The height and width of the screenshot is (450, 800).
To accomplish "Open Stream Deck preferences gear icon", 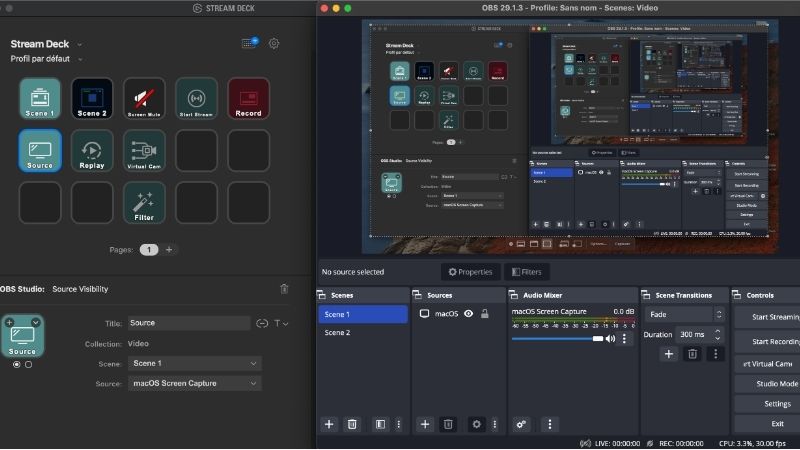I will pos(274,43).
